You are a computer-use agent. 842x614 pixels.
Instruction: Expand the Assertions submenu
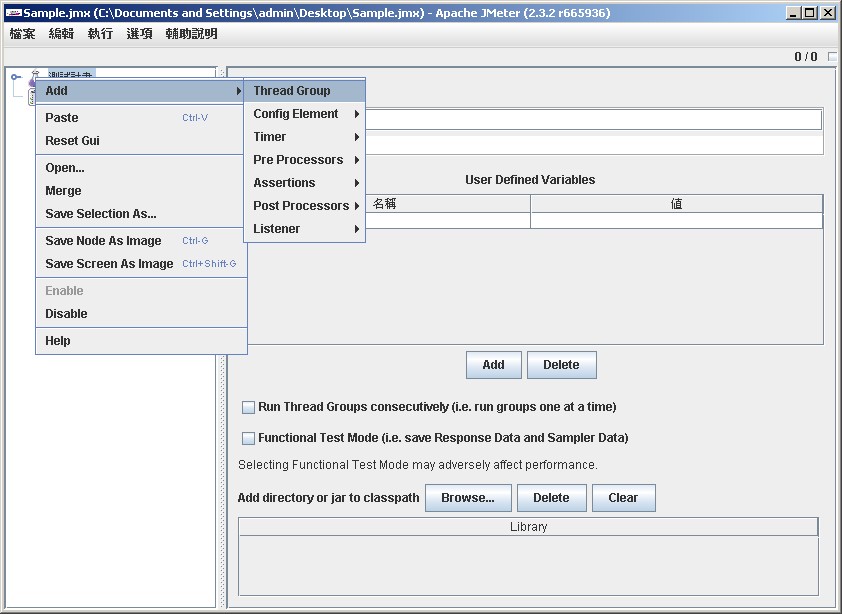point(304,183)
